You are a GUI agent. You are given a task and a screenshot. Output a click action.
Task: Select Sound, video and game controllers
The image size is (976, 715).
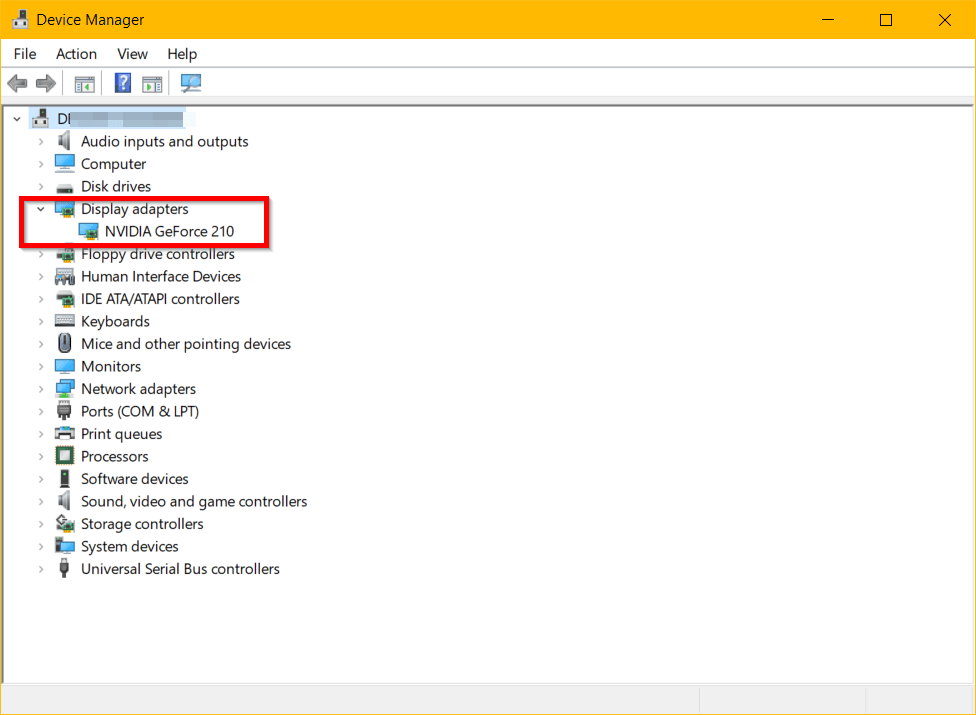point(194,501)
